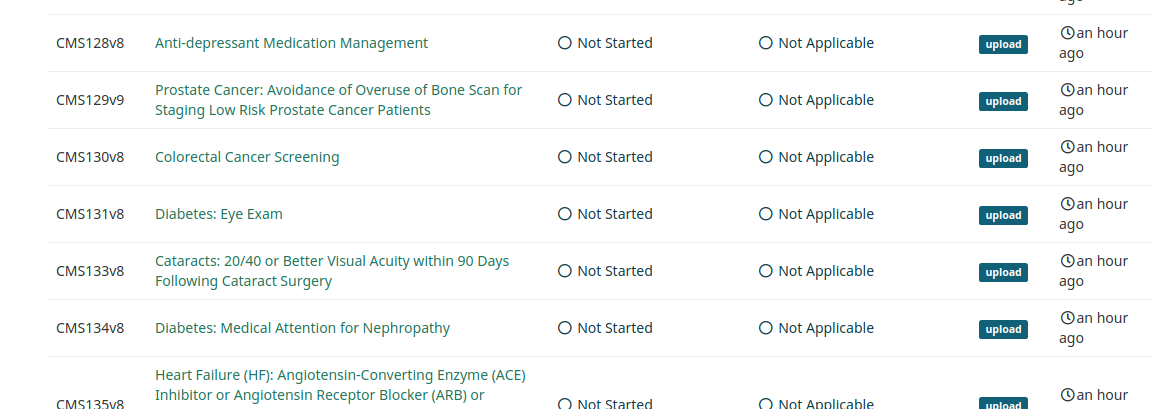Open Colorectal Cancer Screening measure
1164x409 pixels.
pos(247,157)
